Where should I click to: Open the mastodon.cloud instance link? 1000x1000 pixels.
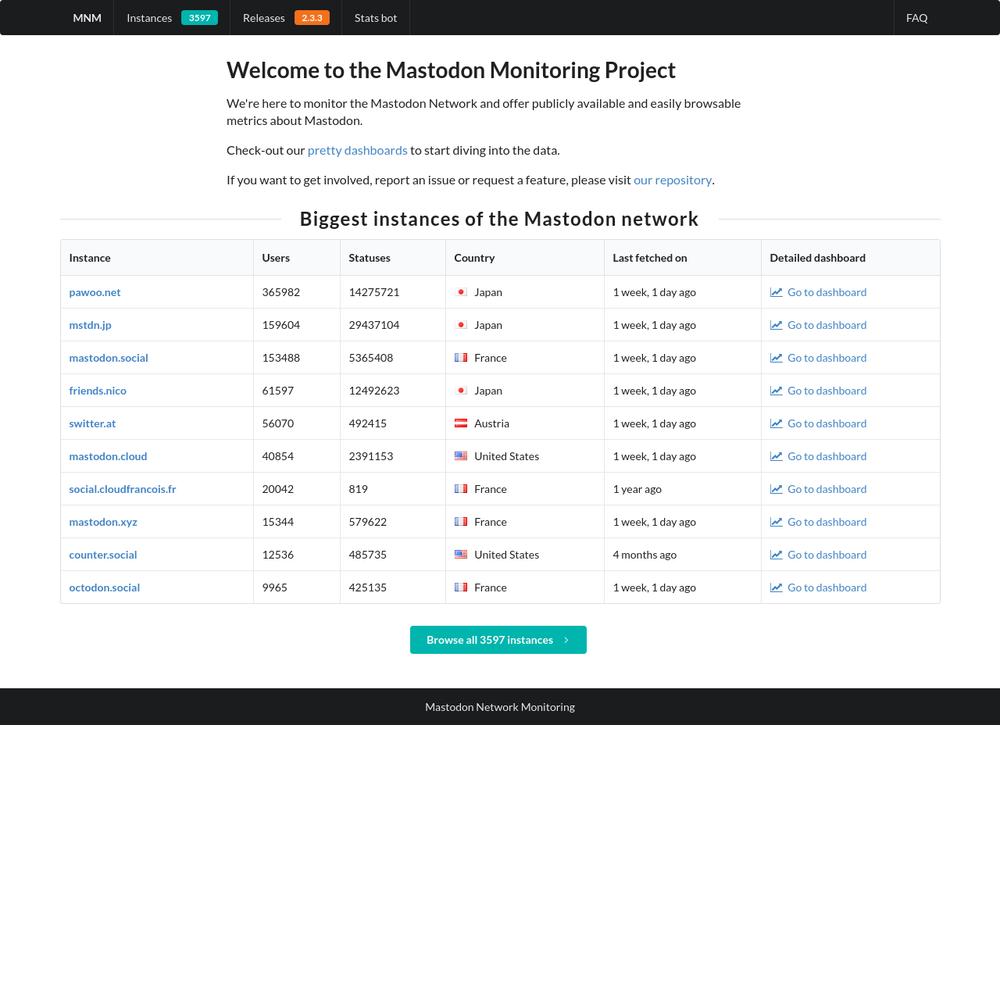pyautogui.click(x=108, y=457)
